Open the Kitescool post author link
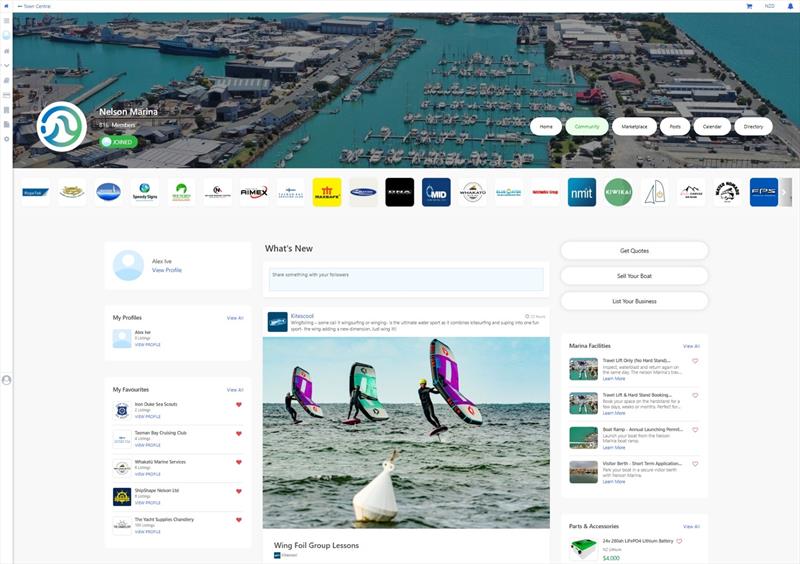800x564 pixels. coord(302,316)
